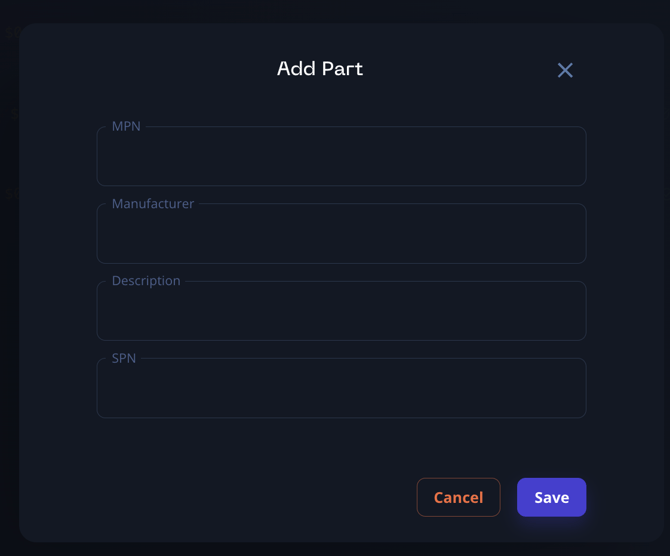Activate the field below MPN, Manufacturer
The width and height of the screenshot is (670, 556).
[341, 235]
